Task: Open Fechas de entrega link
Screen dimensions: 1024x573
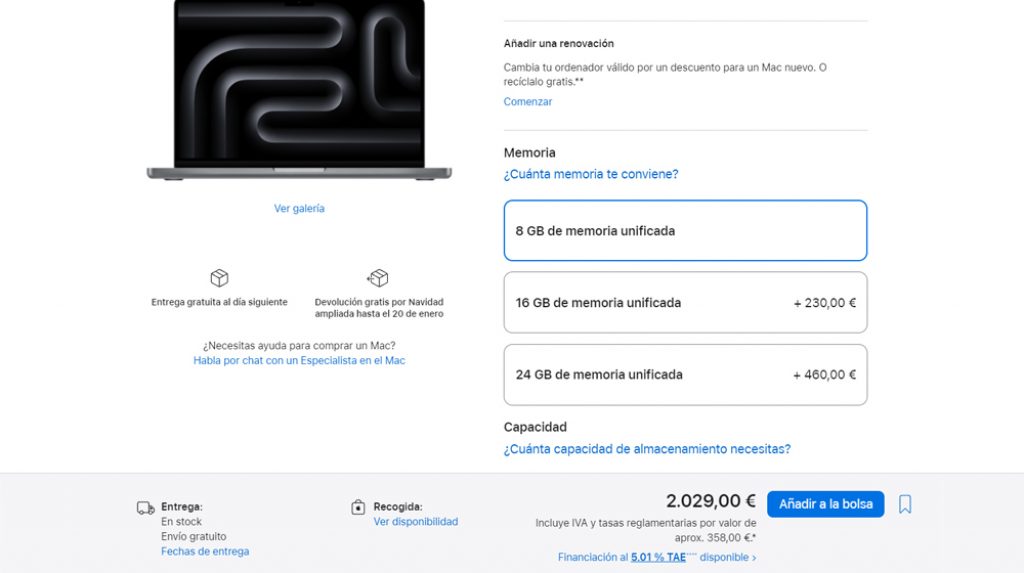Action: [x=205, y=551]
